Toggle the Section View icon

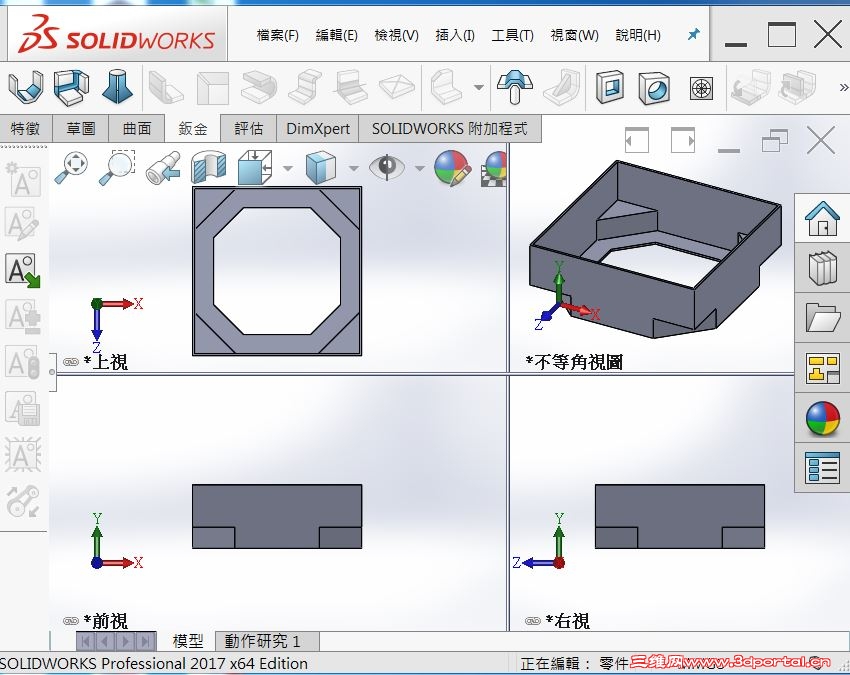tap(209, 167)
